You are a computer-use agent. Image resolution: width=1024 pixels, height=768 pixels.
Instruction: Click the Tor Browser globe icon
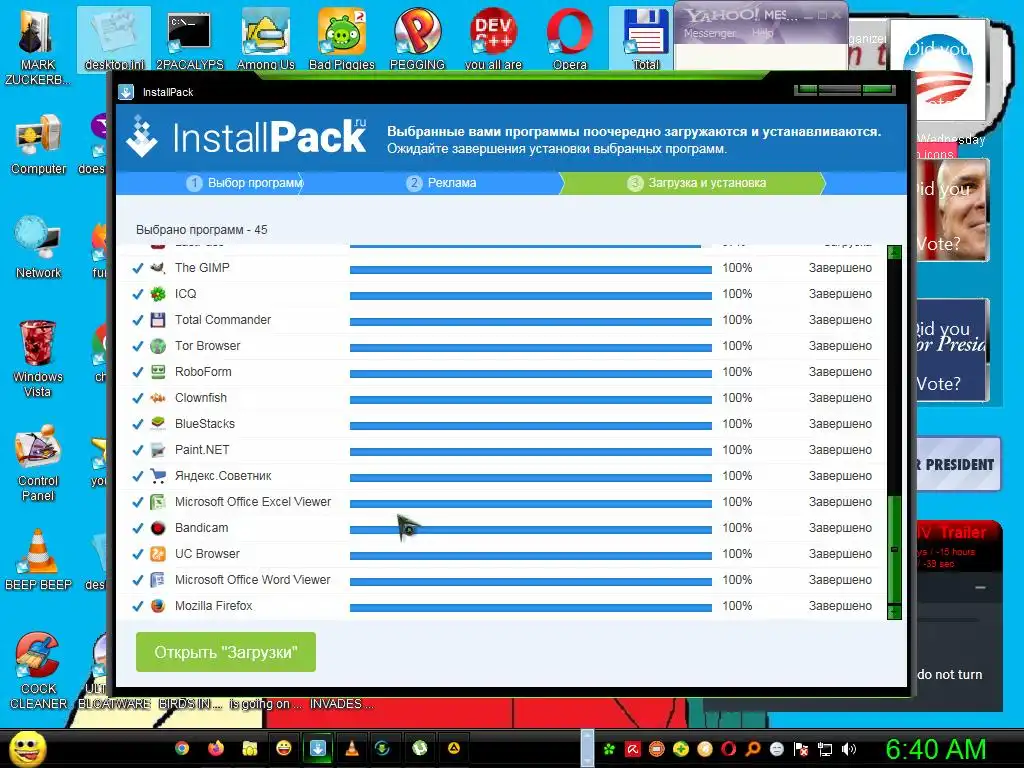tap(157, 346)
